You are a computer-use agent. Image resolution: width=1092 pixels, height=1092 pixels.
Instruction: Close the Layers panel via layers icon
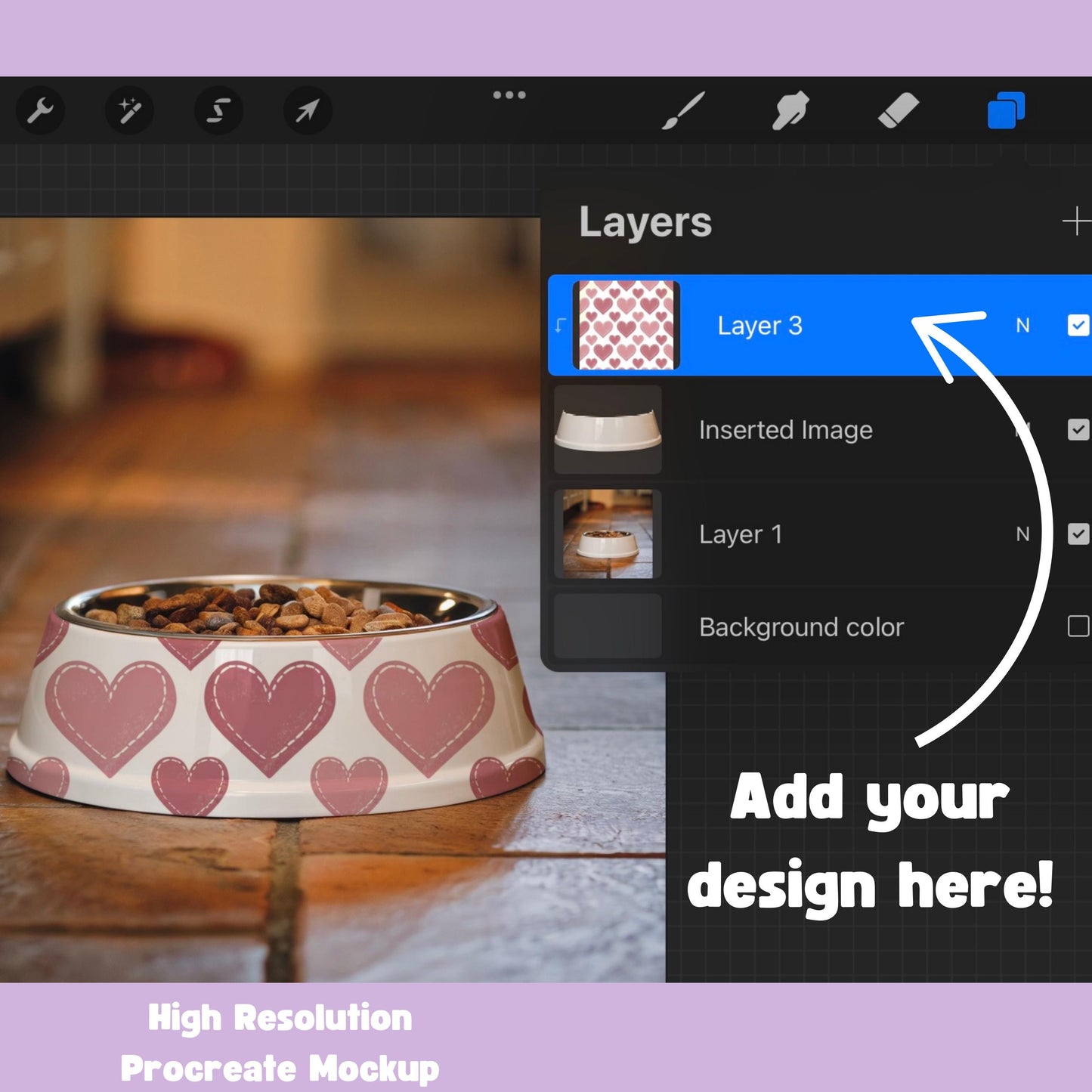pos(1006,111)
